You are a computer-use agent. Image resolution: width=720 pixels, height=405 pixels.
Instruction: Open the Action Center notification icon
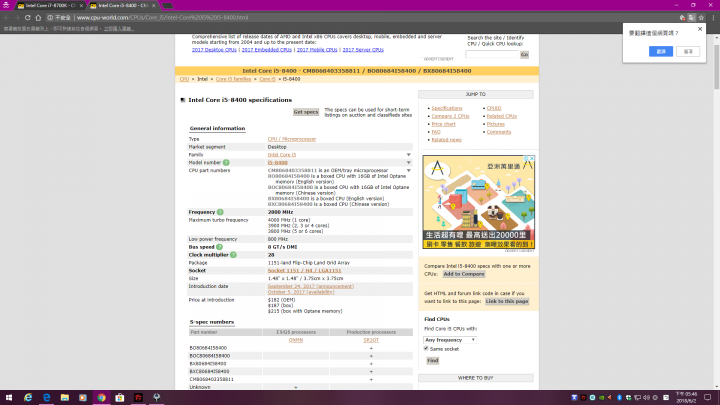[708, 398]
